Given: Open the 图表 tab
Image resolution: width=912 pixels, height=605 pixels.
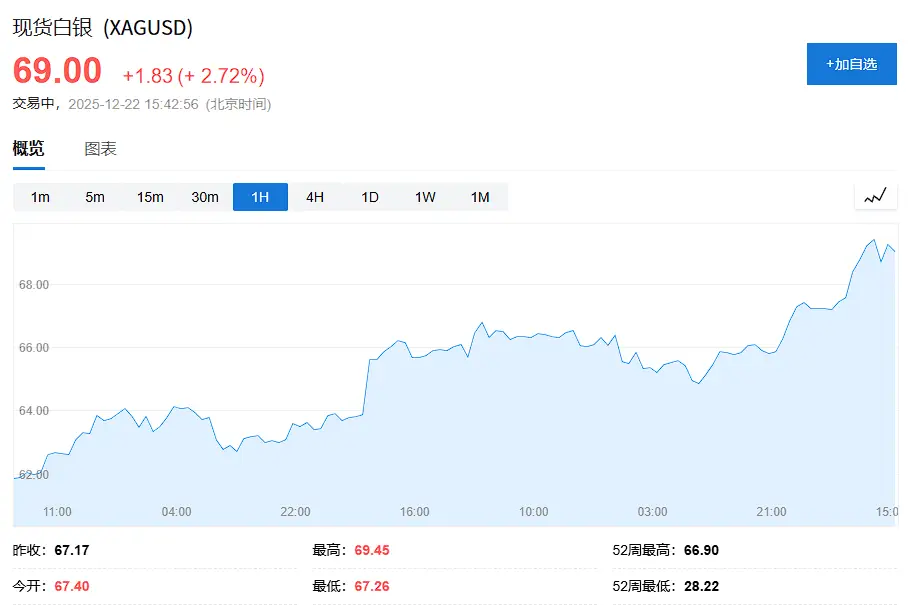Looking at the screenshot, I should (99, 148).
